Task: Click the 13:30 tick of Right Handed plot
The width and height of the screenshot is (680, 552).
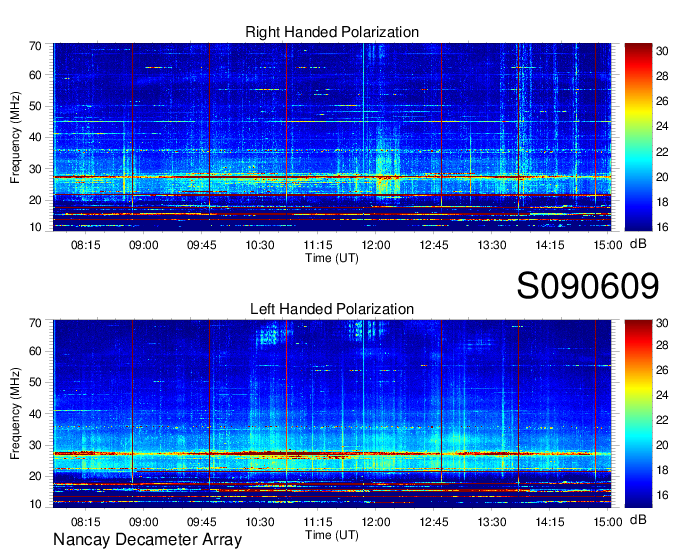Action: click(492, 245)
